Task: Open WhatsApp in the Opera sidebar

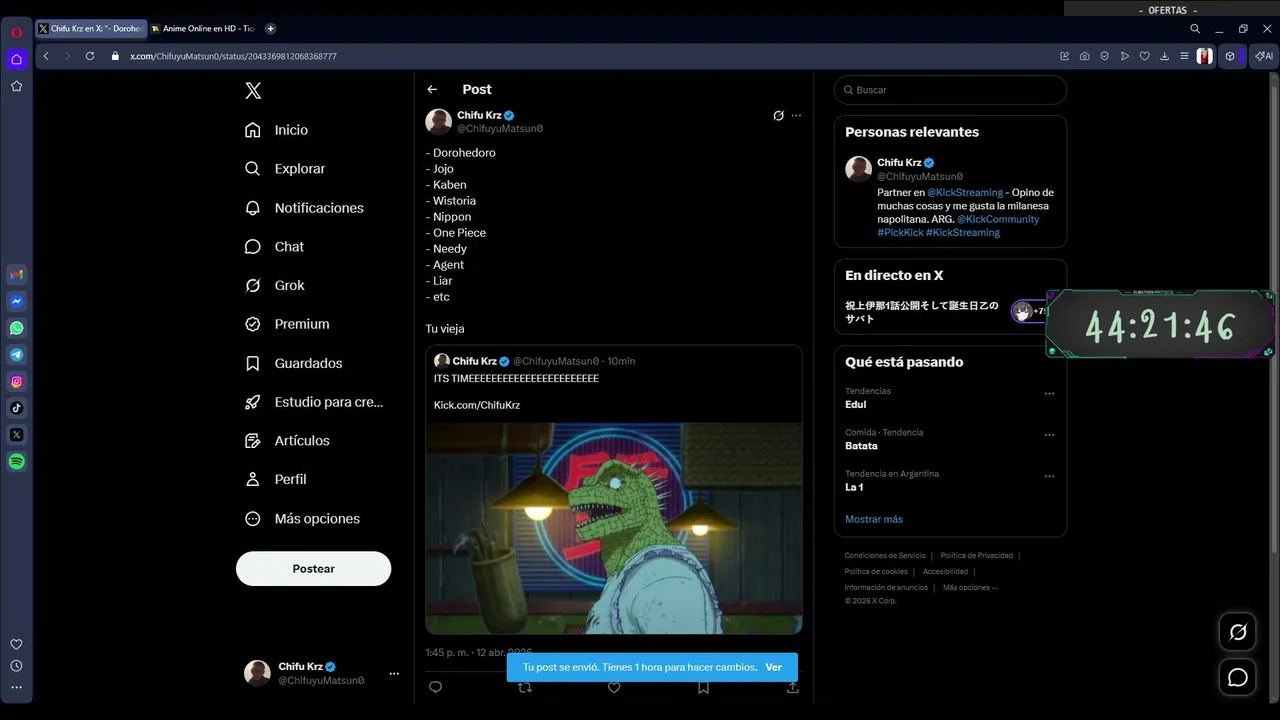Action: point(16,328)
